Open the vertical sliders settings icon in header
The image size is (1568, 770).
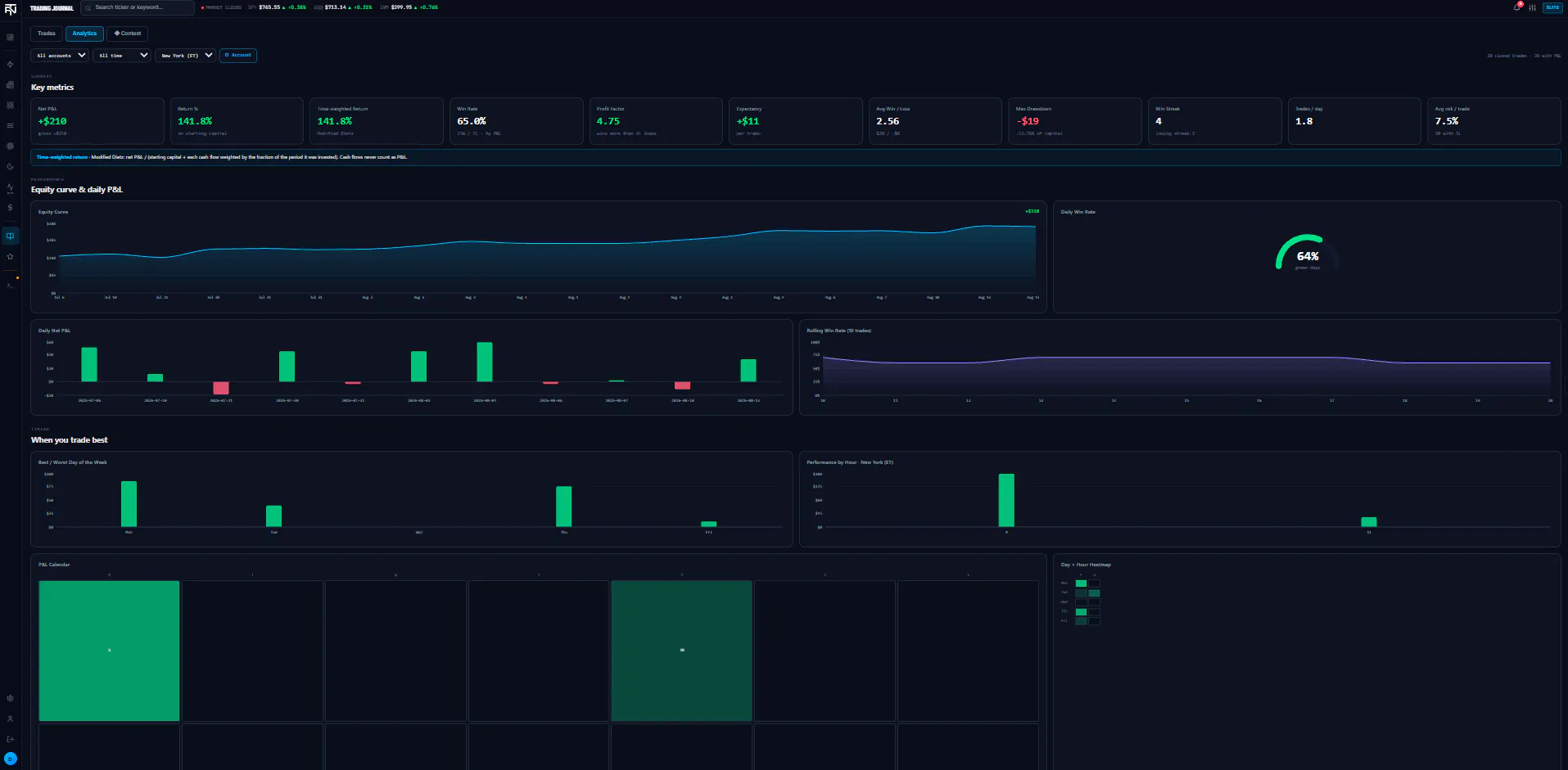click(1532, 7)
